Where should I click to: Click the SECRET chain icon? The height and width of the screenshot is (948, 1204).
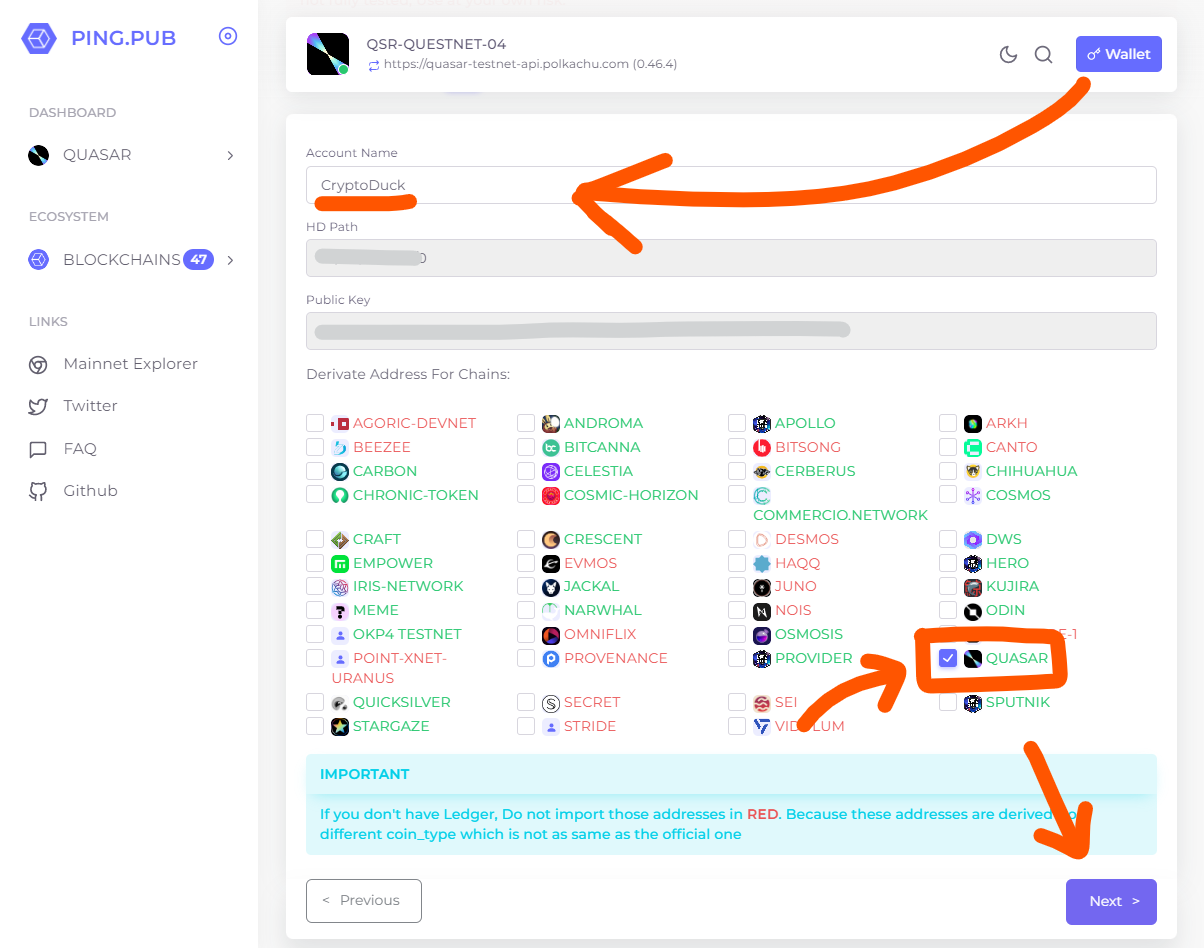click(550, 702)
